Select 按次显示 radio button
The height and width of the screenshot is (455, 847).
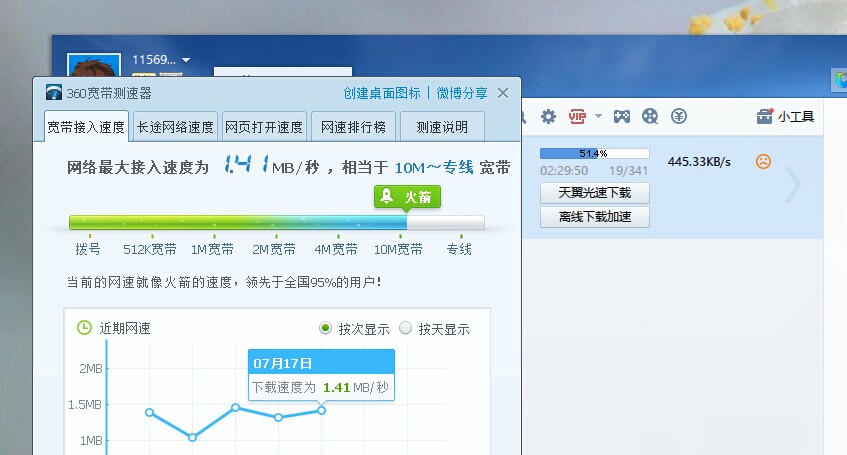click(x=325, y=328)
